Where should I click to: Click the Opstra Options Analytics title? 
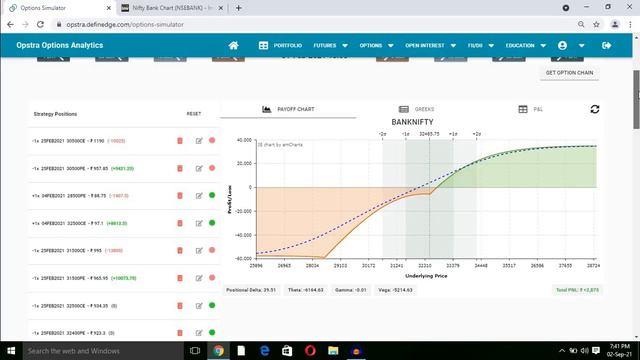pyautogui.click(x=60, y=45)
